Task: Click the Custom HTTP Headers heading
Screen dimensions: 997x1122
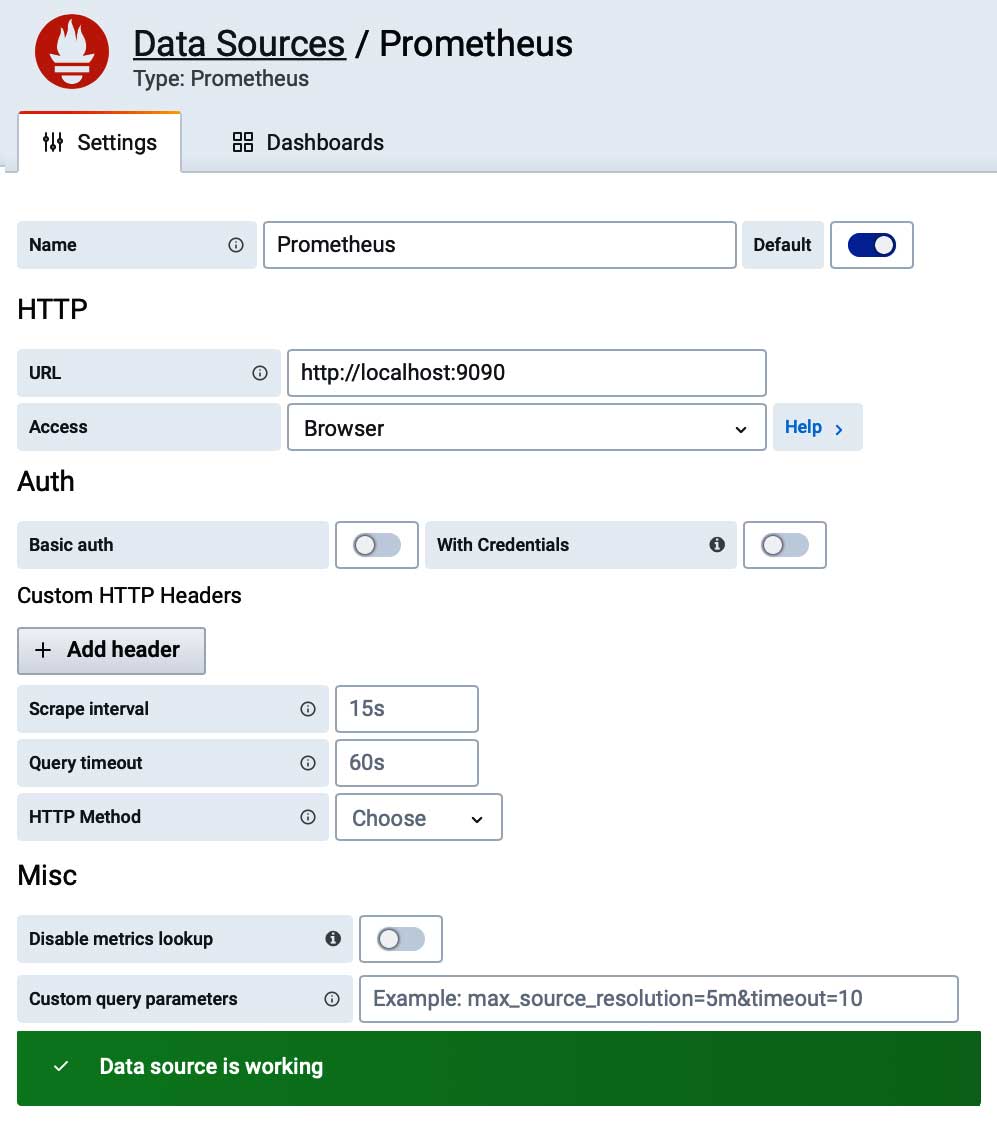Action: pos(130,595)
